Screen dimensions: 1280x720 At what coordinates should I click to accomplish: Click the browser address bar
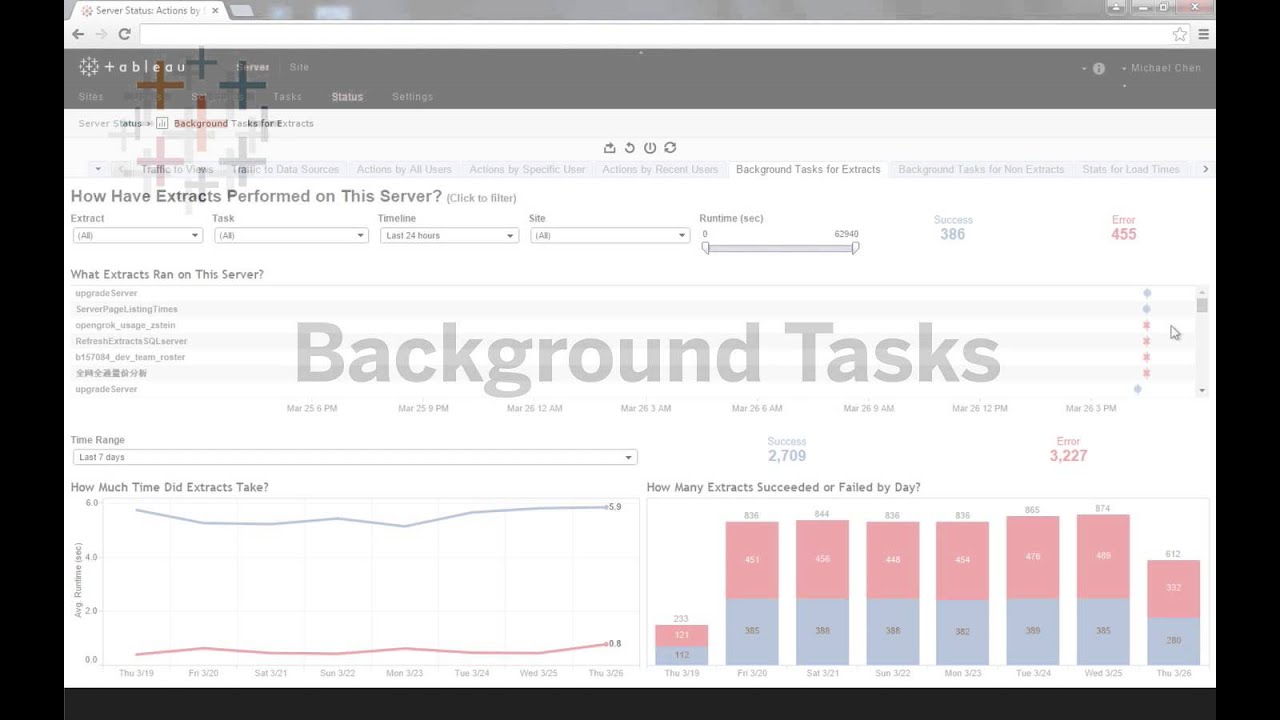pos(653,34)
